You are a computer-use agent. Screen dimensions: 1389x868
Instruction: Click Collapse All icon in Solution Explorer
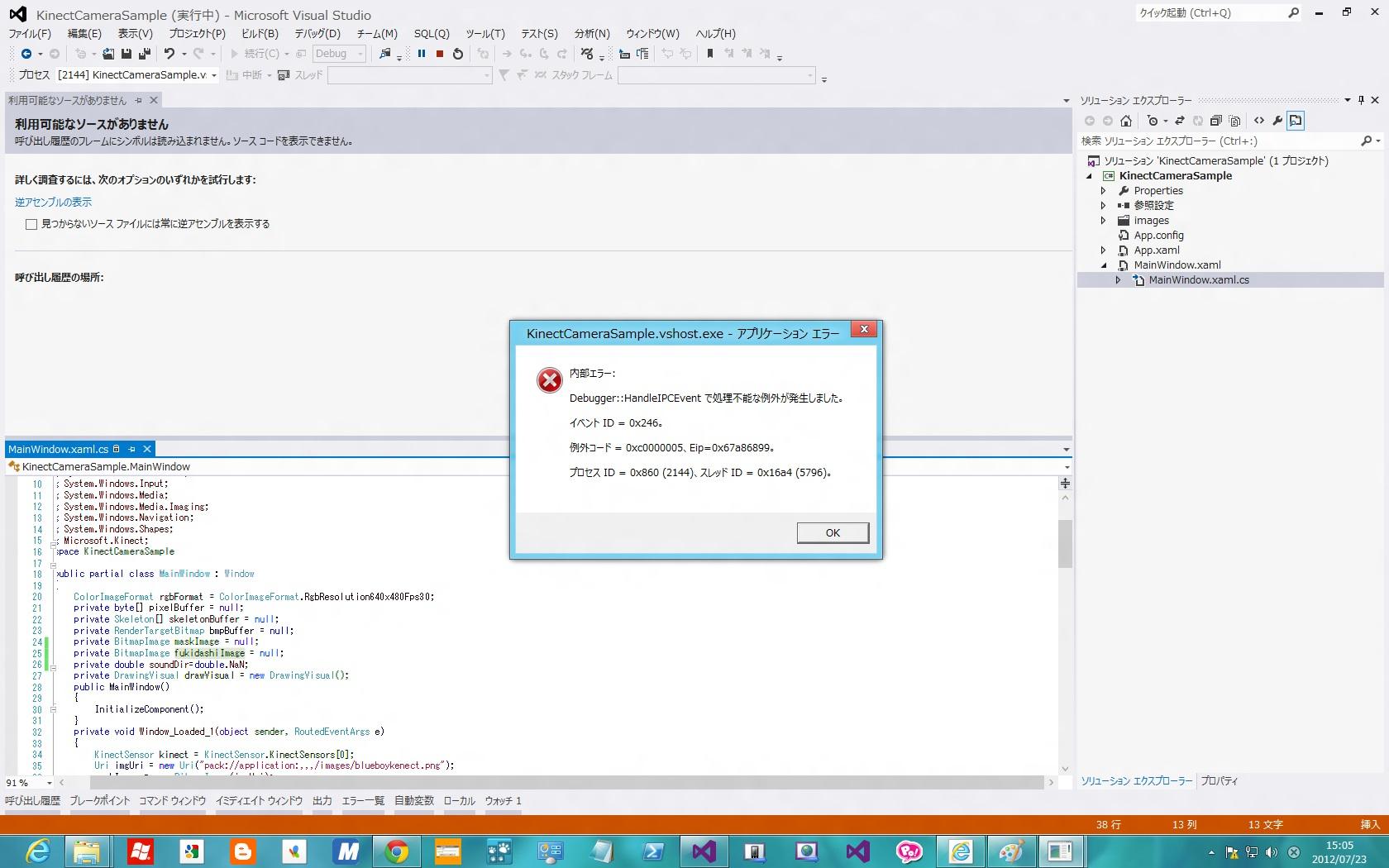coord(1215,121)
